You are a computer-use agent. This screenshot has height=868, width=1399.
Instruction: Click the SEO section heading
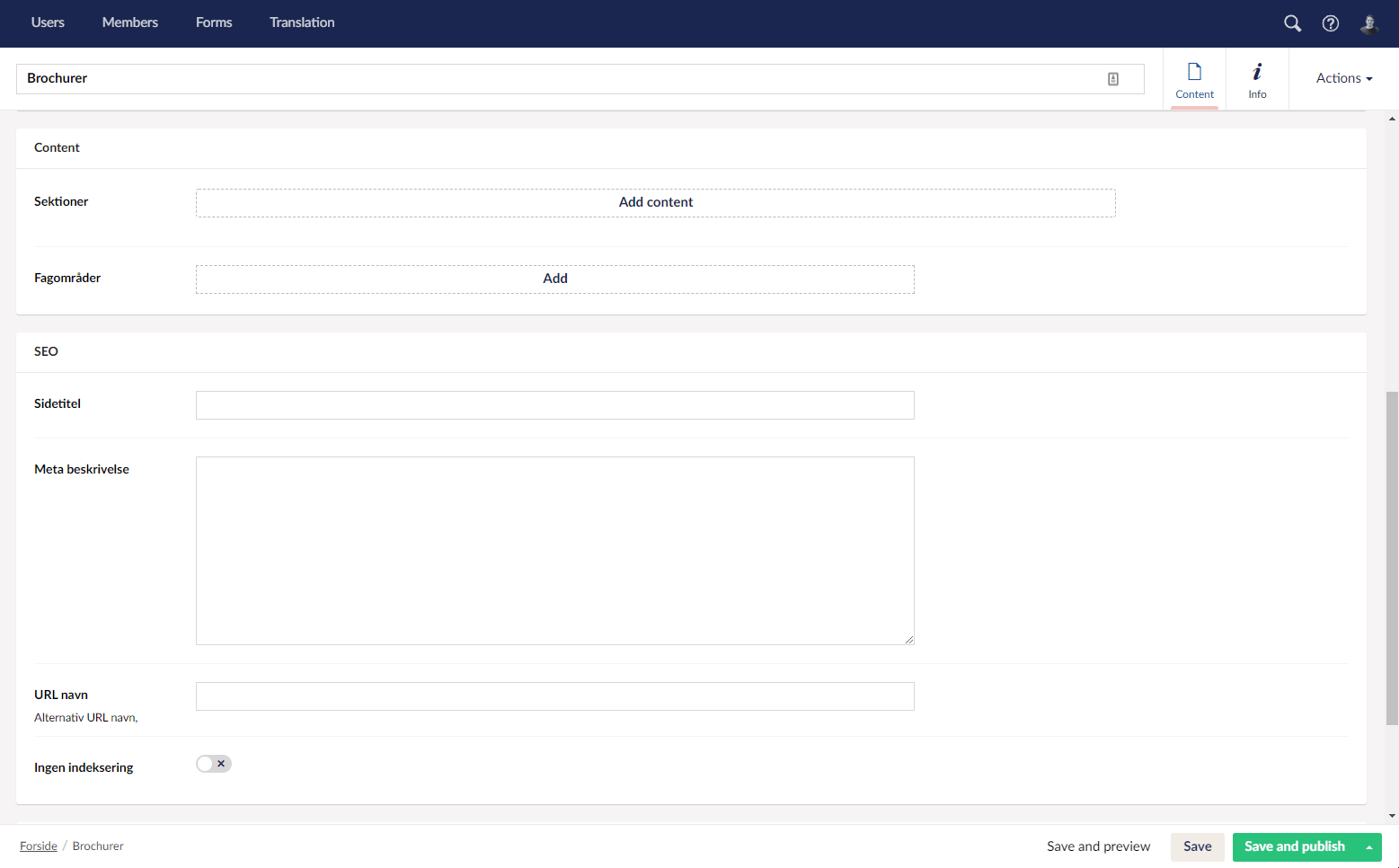pos(46,351)
